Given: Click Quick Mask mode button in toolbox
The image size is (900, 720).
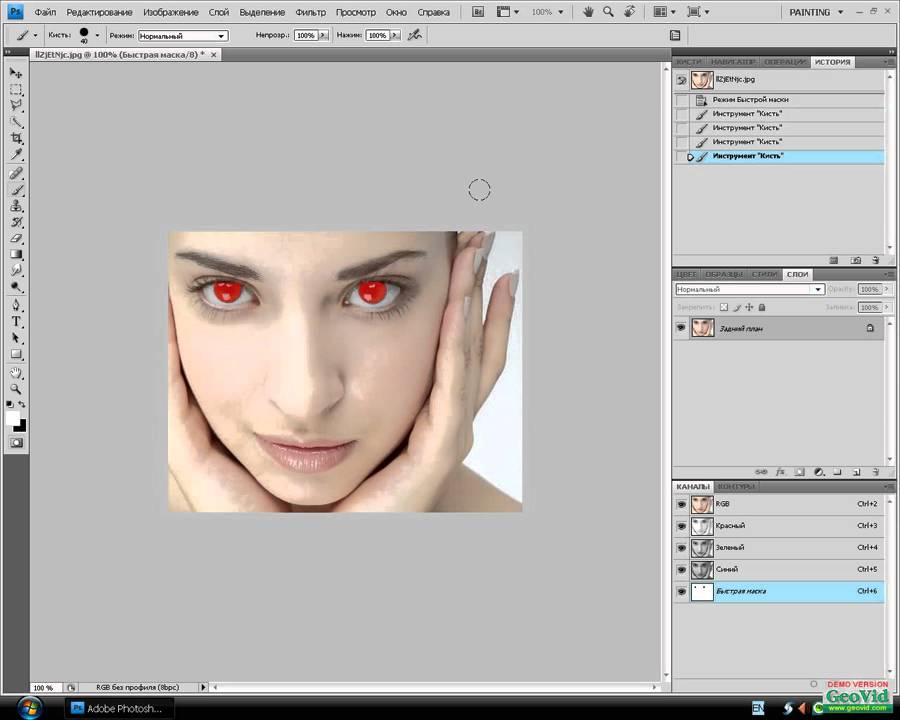Looking at the screenshot, I should coord(16,442).
